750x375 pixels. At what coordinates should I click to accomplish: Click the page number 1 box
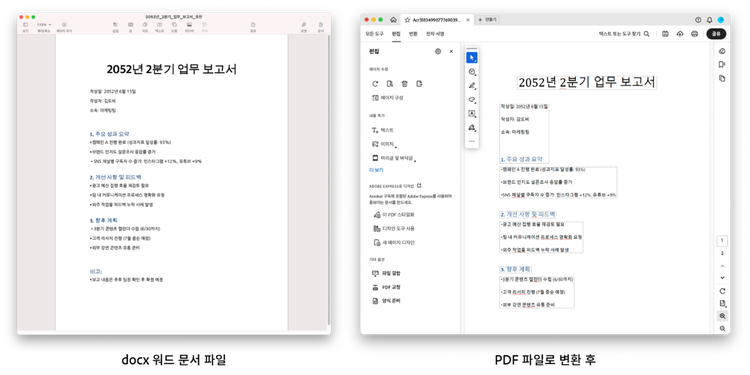(722, 240)
